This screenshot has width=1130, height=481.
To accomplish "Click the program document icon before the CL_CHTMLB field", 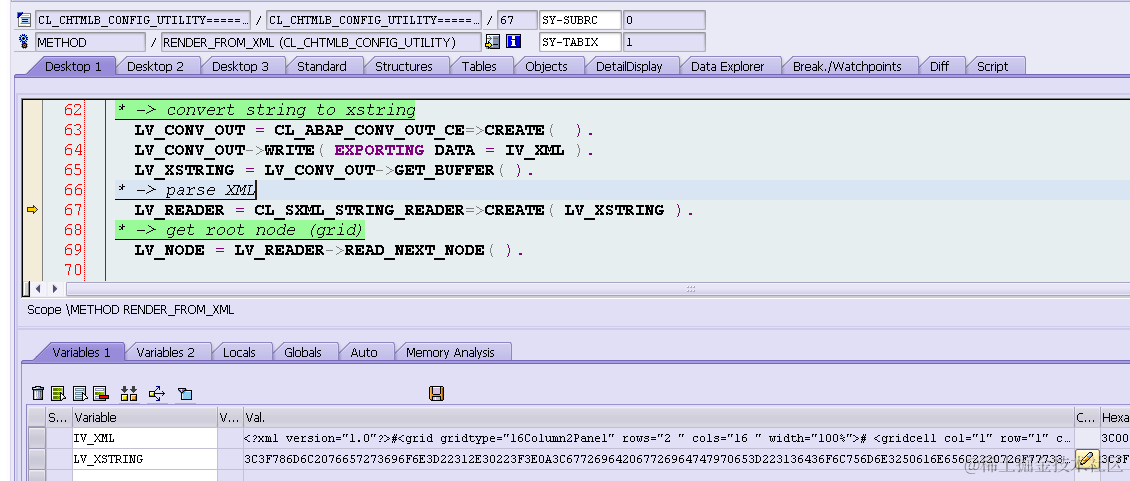I will pos(23,20).
